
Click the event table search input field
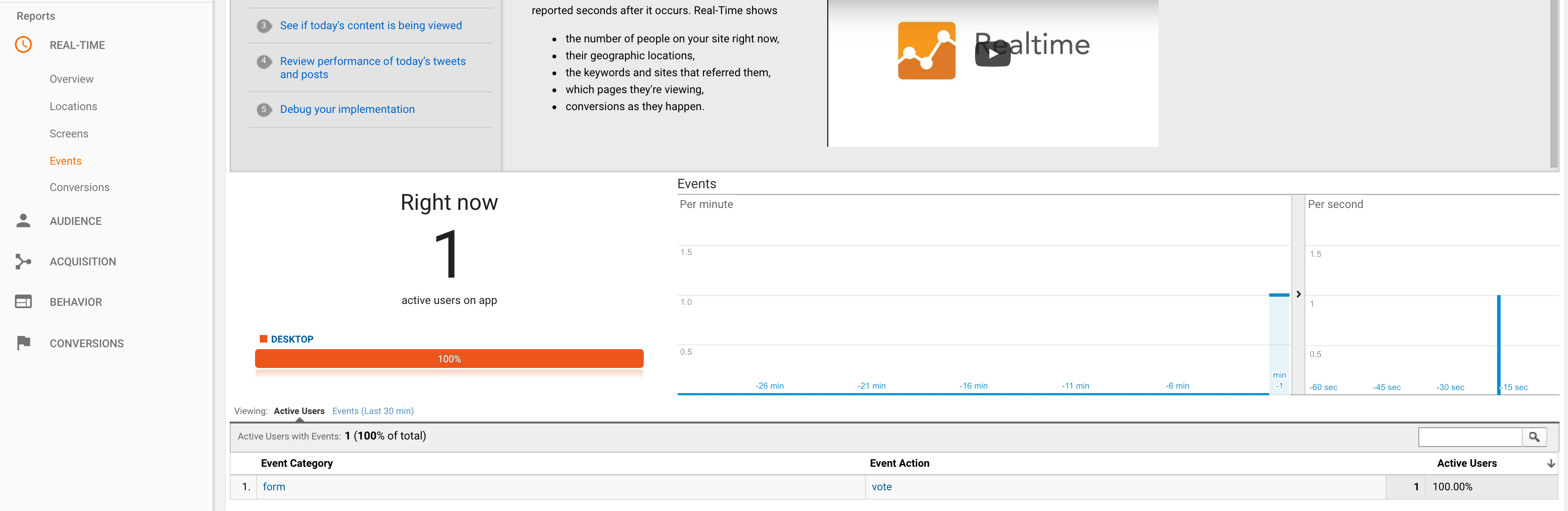(1471, 436)
